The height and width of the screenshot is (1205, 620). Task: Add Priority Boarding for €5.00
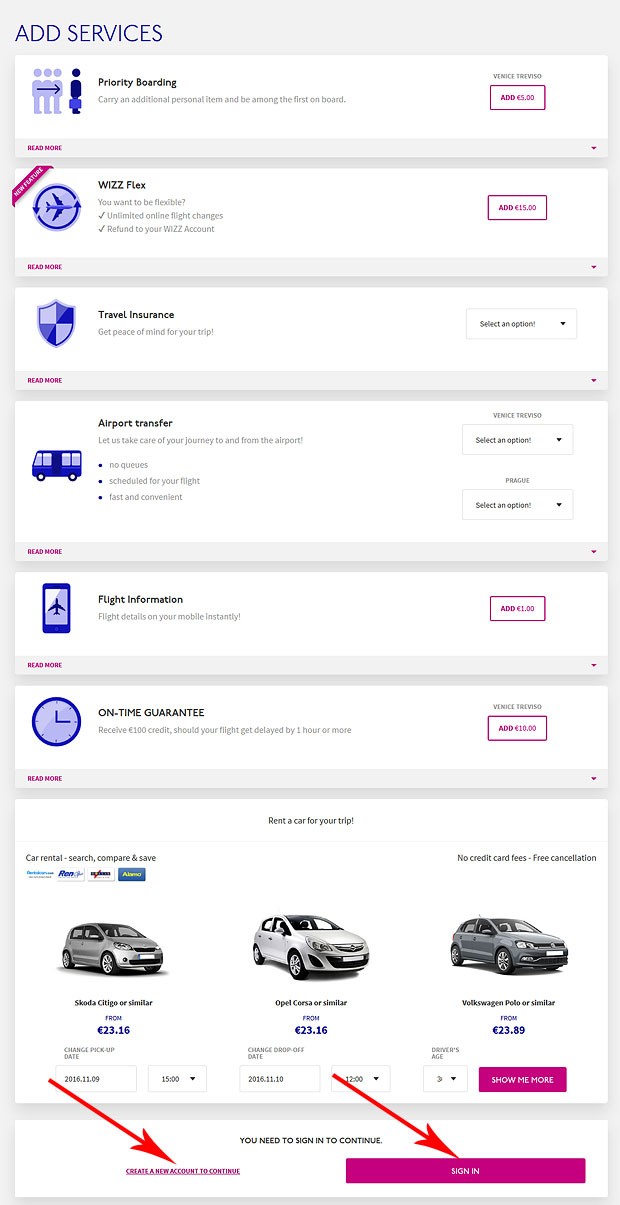[x=517, y=97]
